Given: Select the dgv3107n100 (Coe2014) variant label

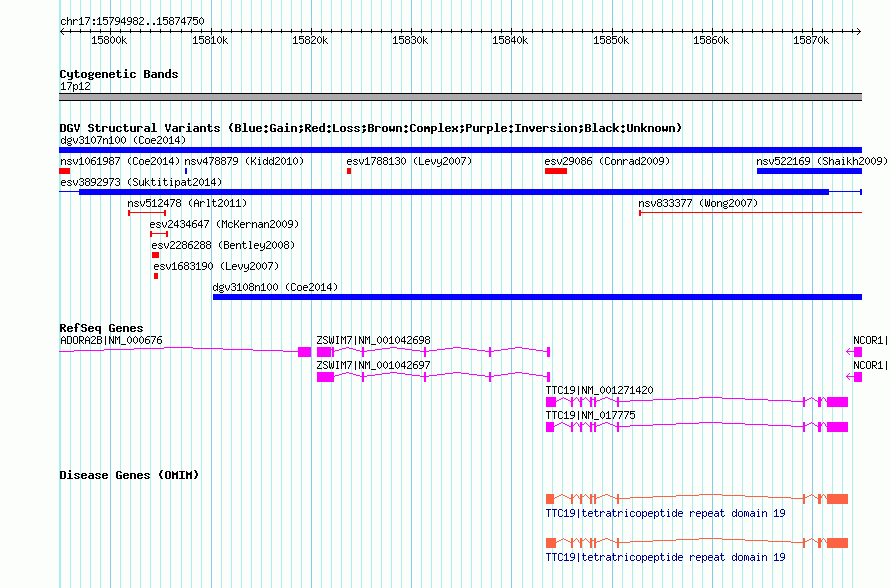Looking at the screenshot, I should pyautogui.click(x=123, y=140).
